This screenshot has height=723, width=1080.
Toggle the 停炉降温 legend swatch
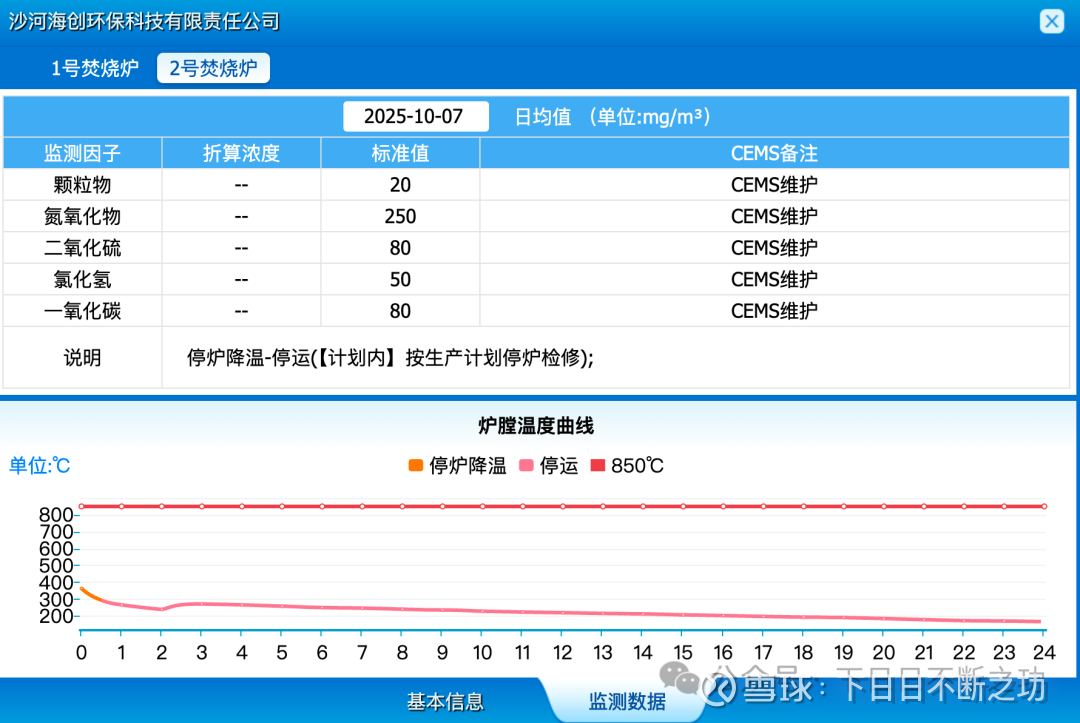(415, 465)
